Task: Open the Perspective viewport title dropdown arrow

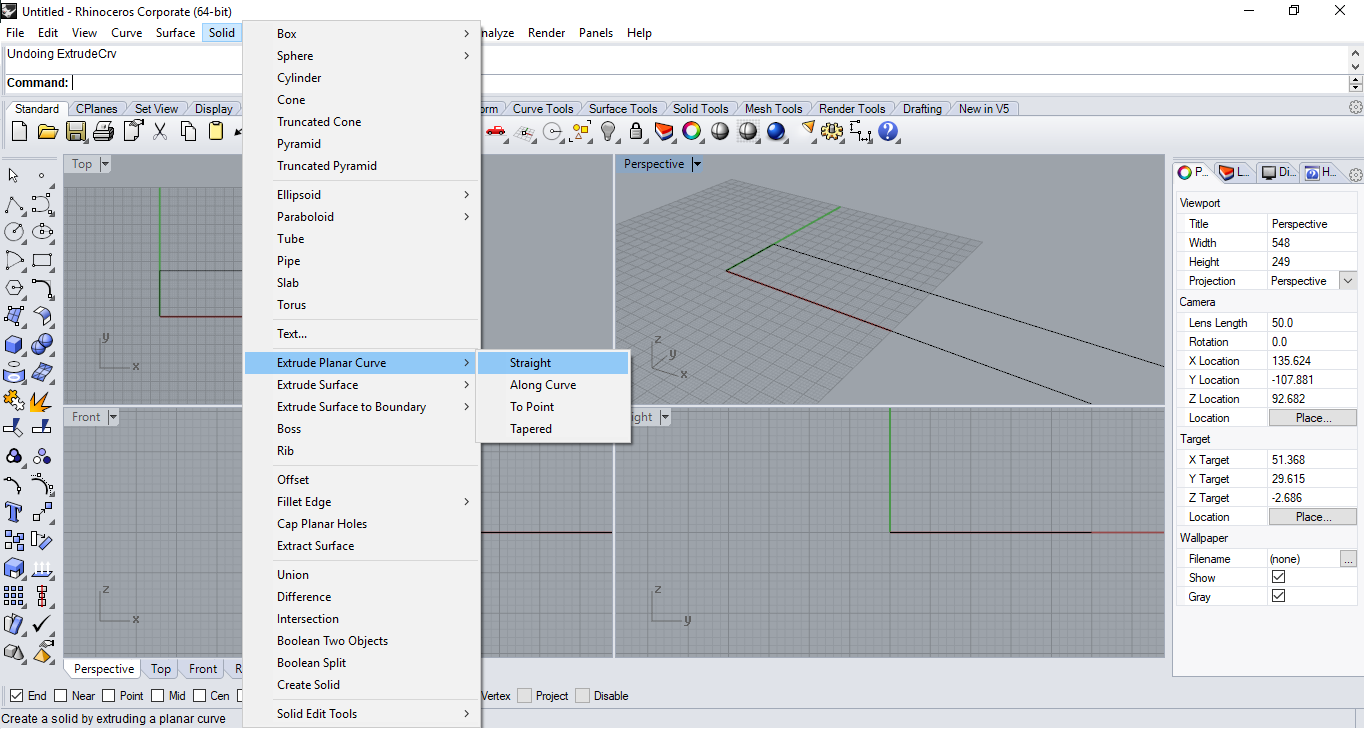Action: point(697,164)
